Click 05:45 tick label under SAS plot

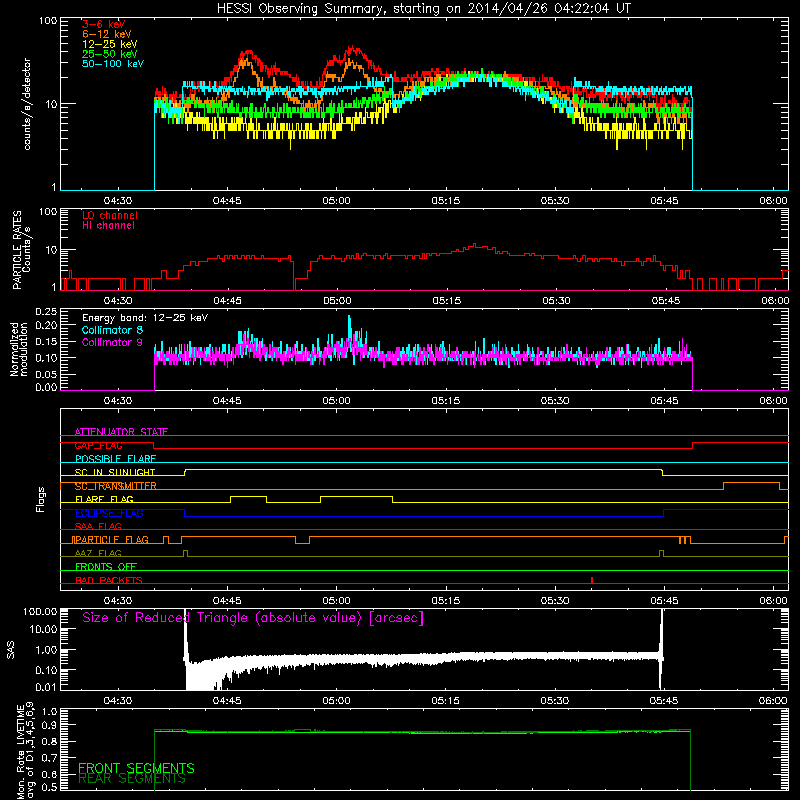(x=664, y=701)
